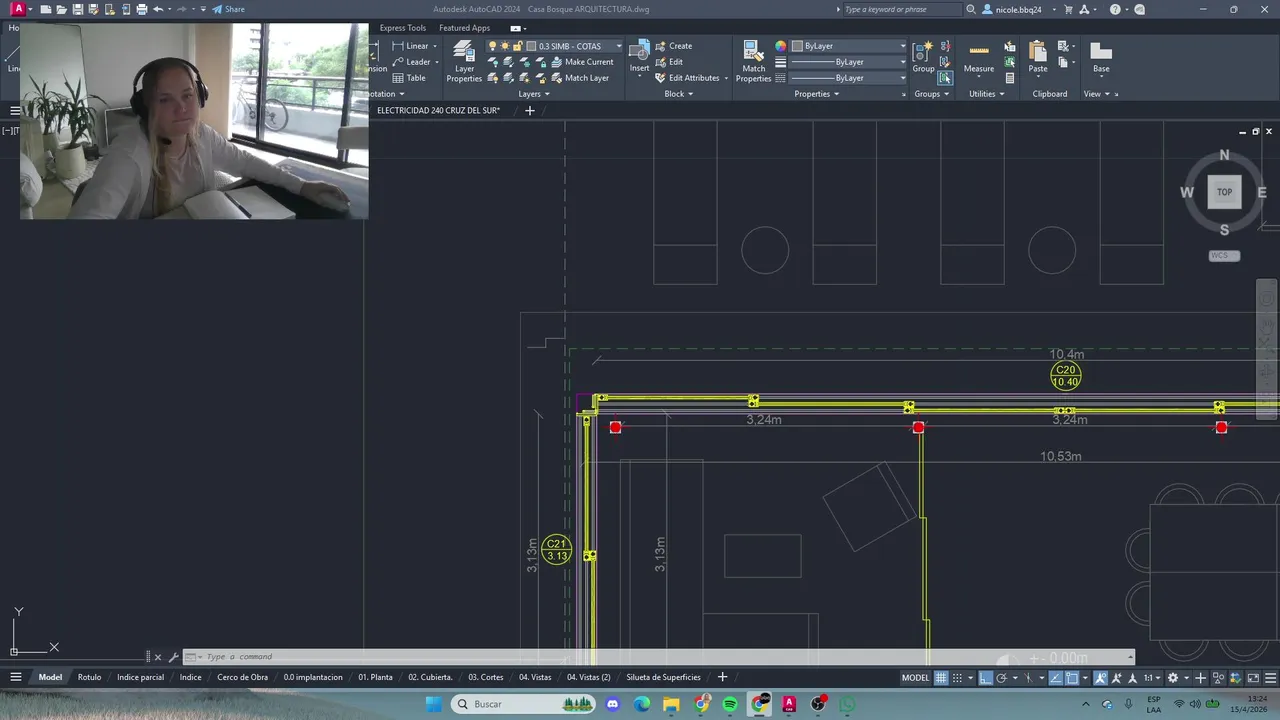Click the Share button
This screenshot has height=720, width=1280.
(228, 9)
